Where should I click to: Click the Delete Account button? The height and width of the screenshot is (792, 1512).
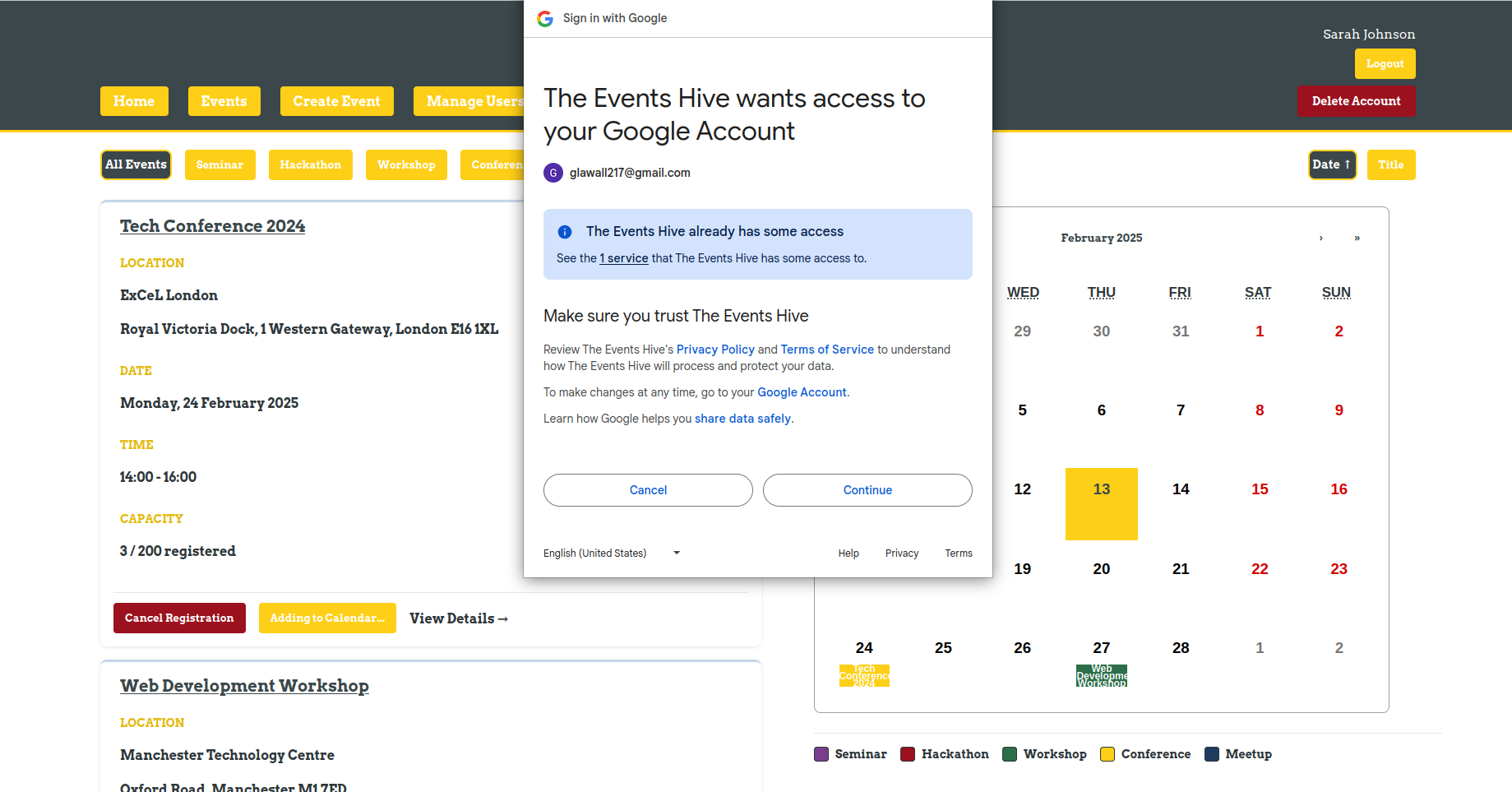tap(1357, 101)
